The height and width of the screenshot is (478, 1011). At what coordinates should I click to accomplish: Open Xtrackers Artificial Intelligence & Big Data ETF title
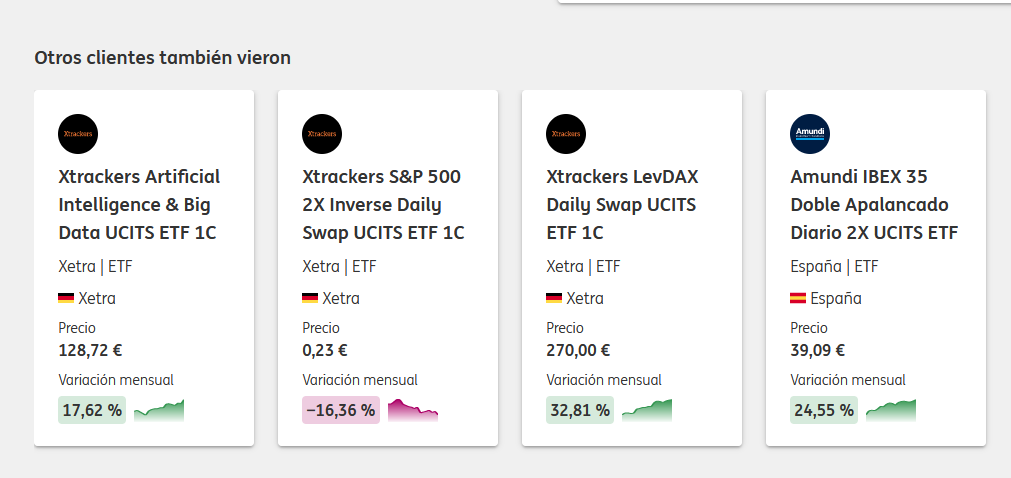pyautogui.click(x=139, y=204)
